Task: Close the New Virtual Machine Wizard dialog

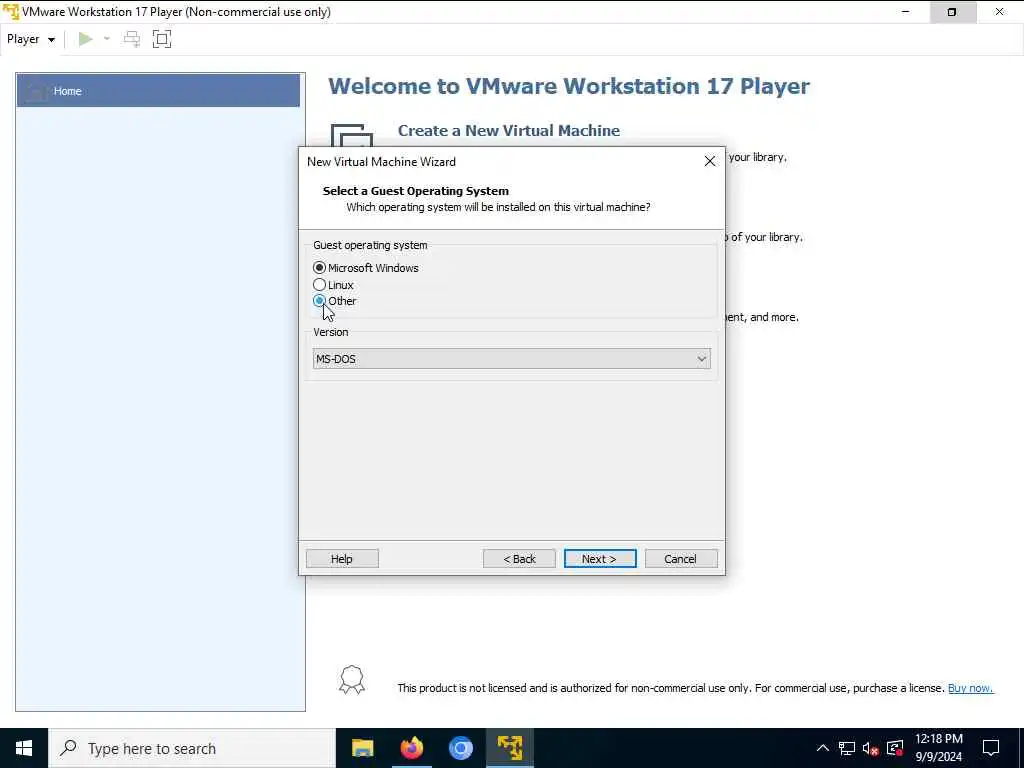Action: [710, 161]
